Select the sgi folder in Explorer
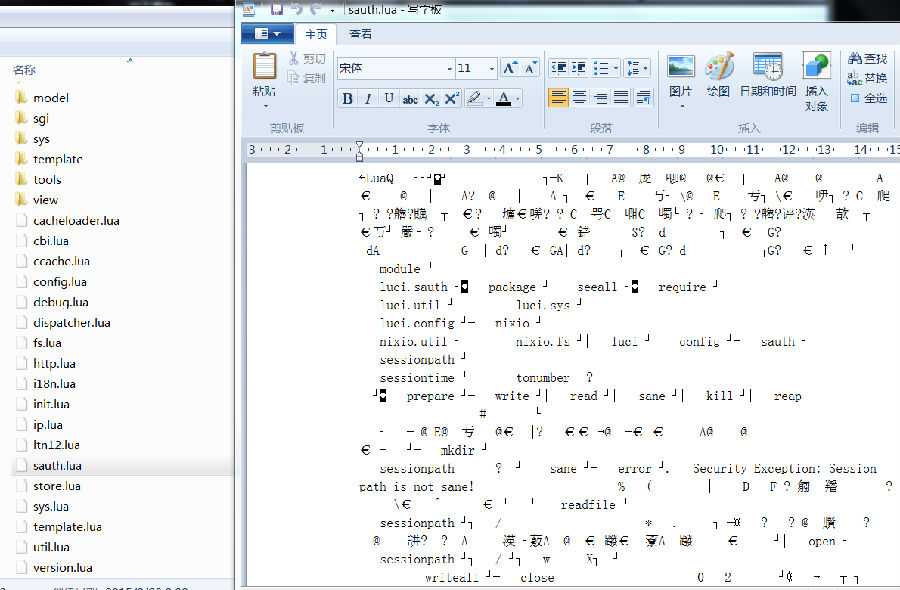Viewport: 900px width, 590px height. point(40,118)
